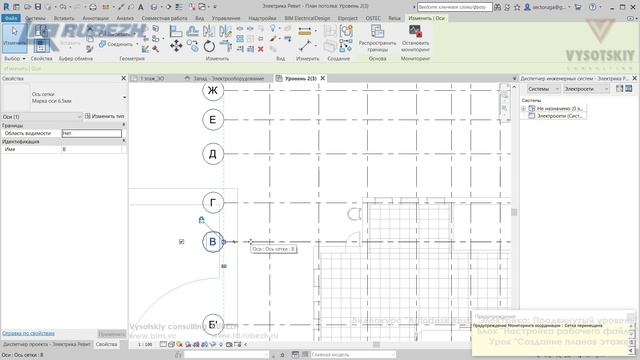Open the grid type selector dropdown

coord(124,98)
